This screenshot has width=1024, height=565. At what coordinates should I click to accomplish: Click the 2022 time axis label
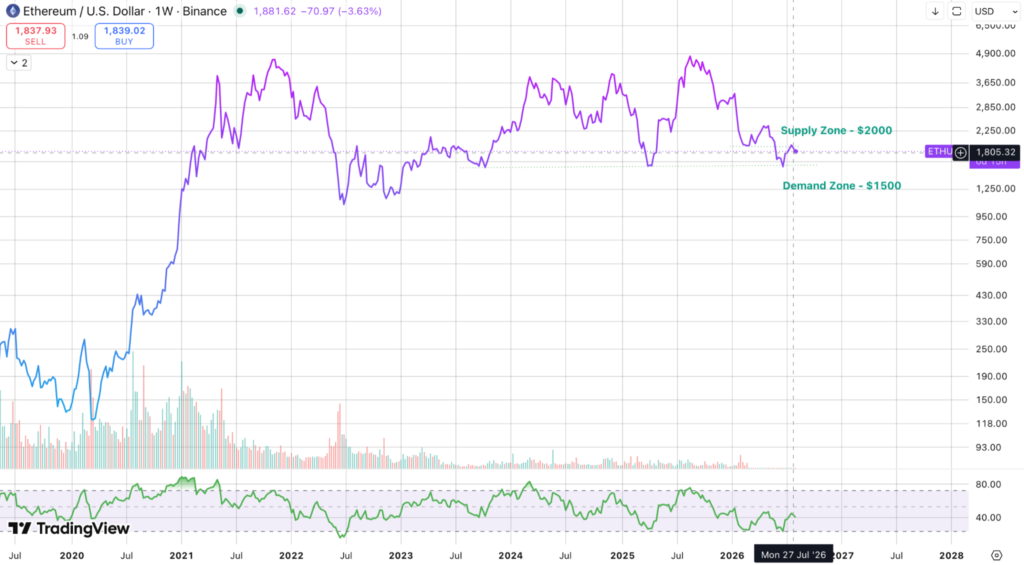click(291, 556)
